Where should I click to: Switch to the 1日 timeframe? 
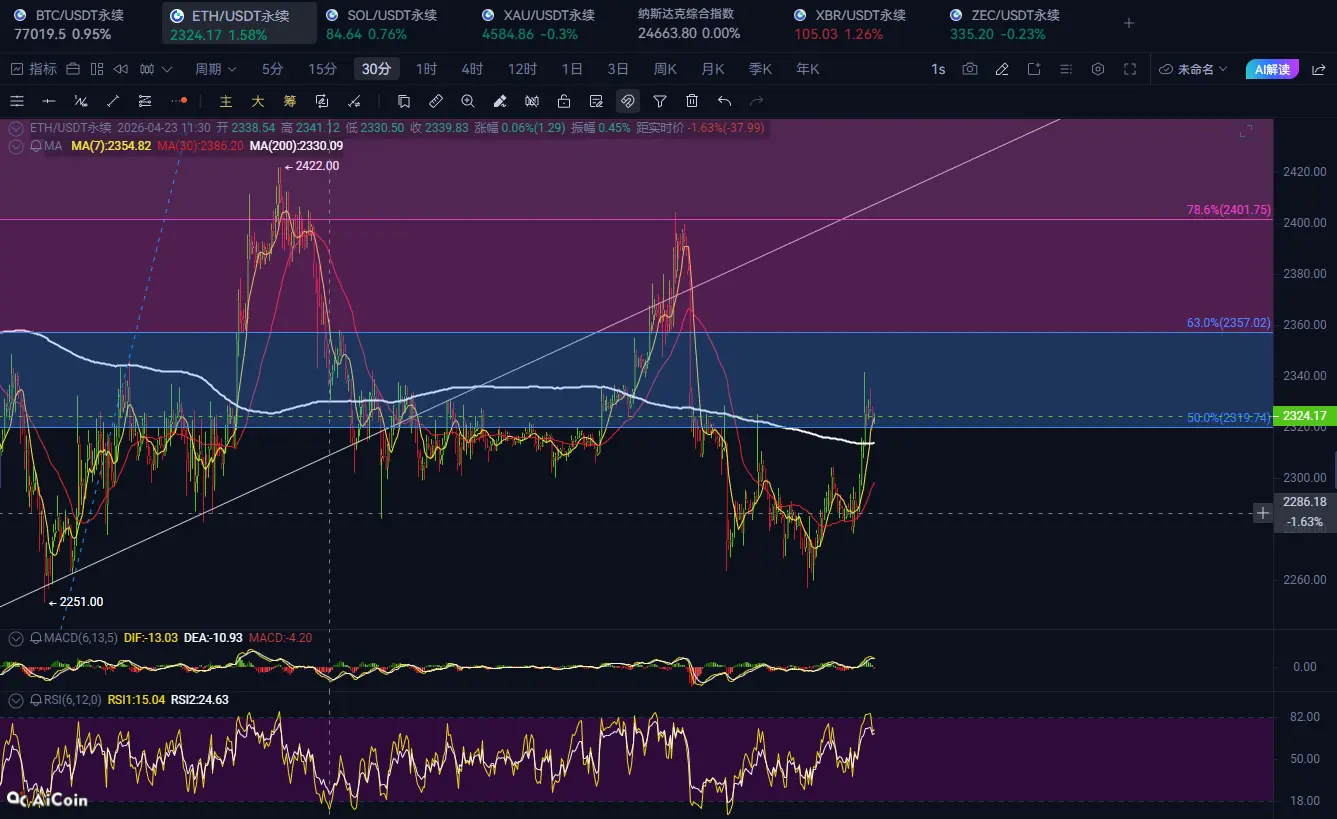[x=572, y=69]
